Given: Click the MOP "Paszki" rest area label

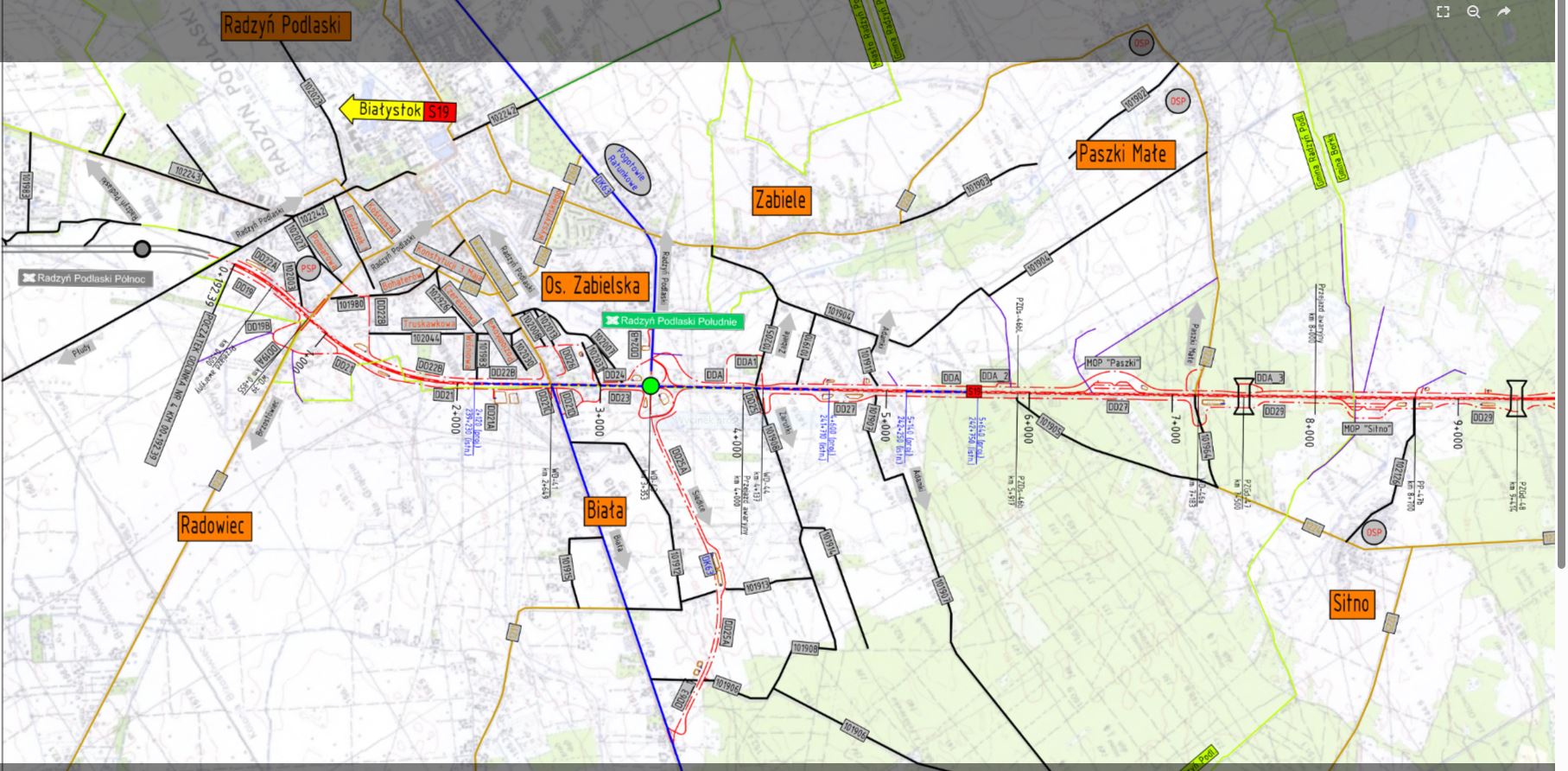Looking at the screenshot, I should coord(1113,363).
